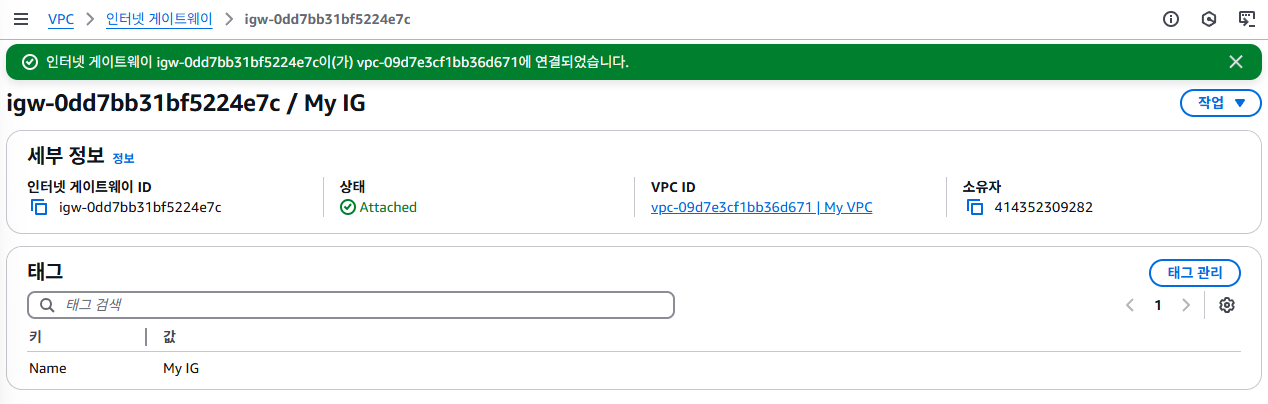
Task: Focus the 태그 검색 field
Action: 351,304
